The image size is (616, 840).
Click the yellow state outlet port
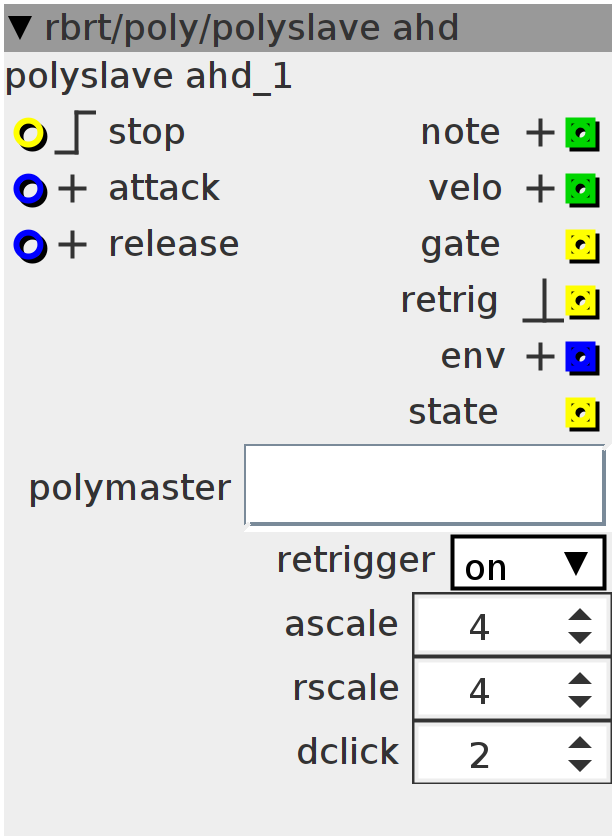point(582,414)
